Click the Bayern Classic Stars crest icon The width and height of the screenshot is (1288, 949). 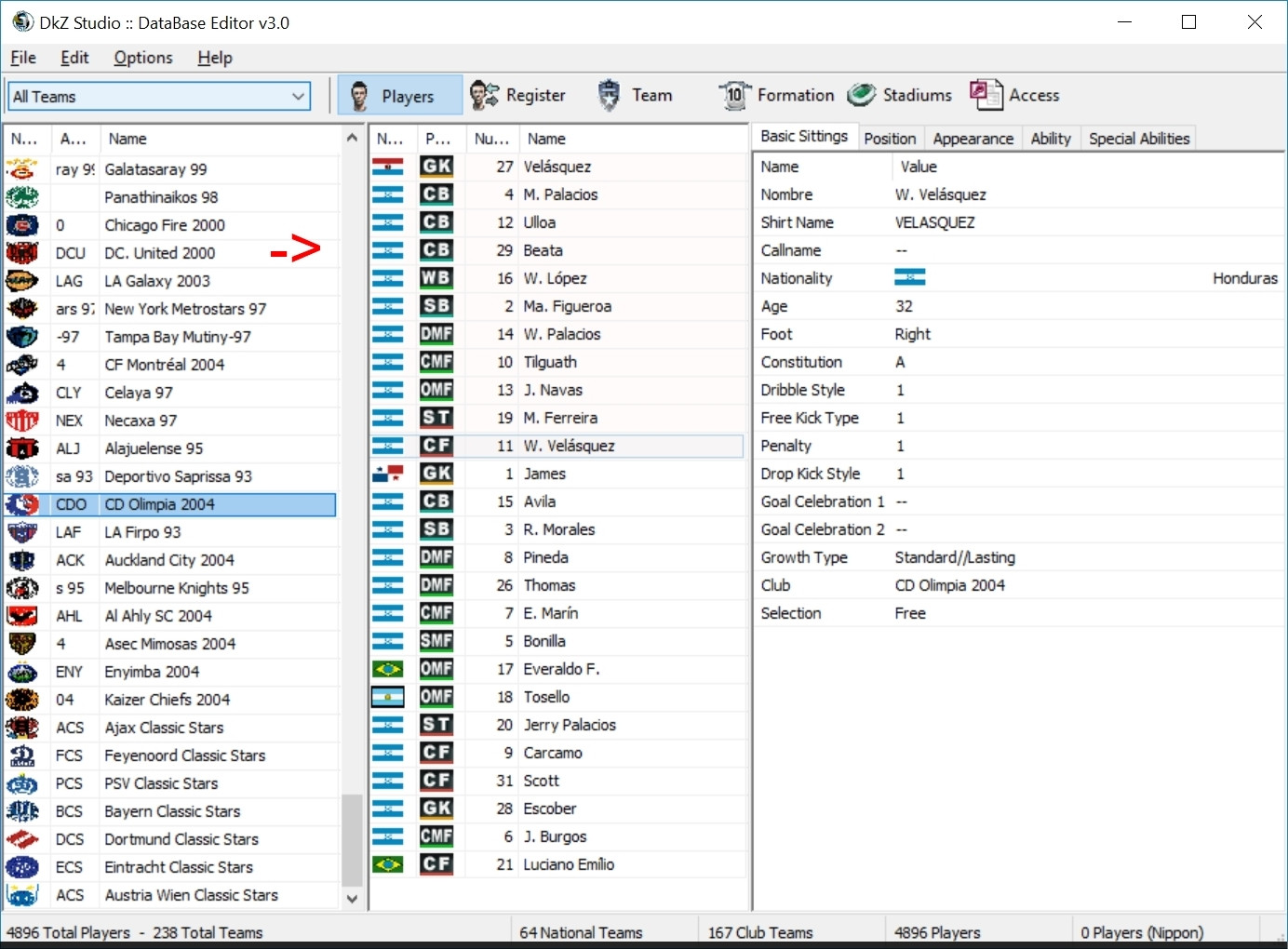coord(22,811)
